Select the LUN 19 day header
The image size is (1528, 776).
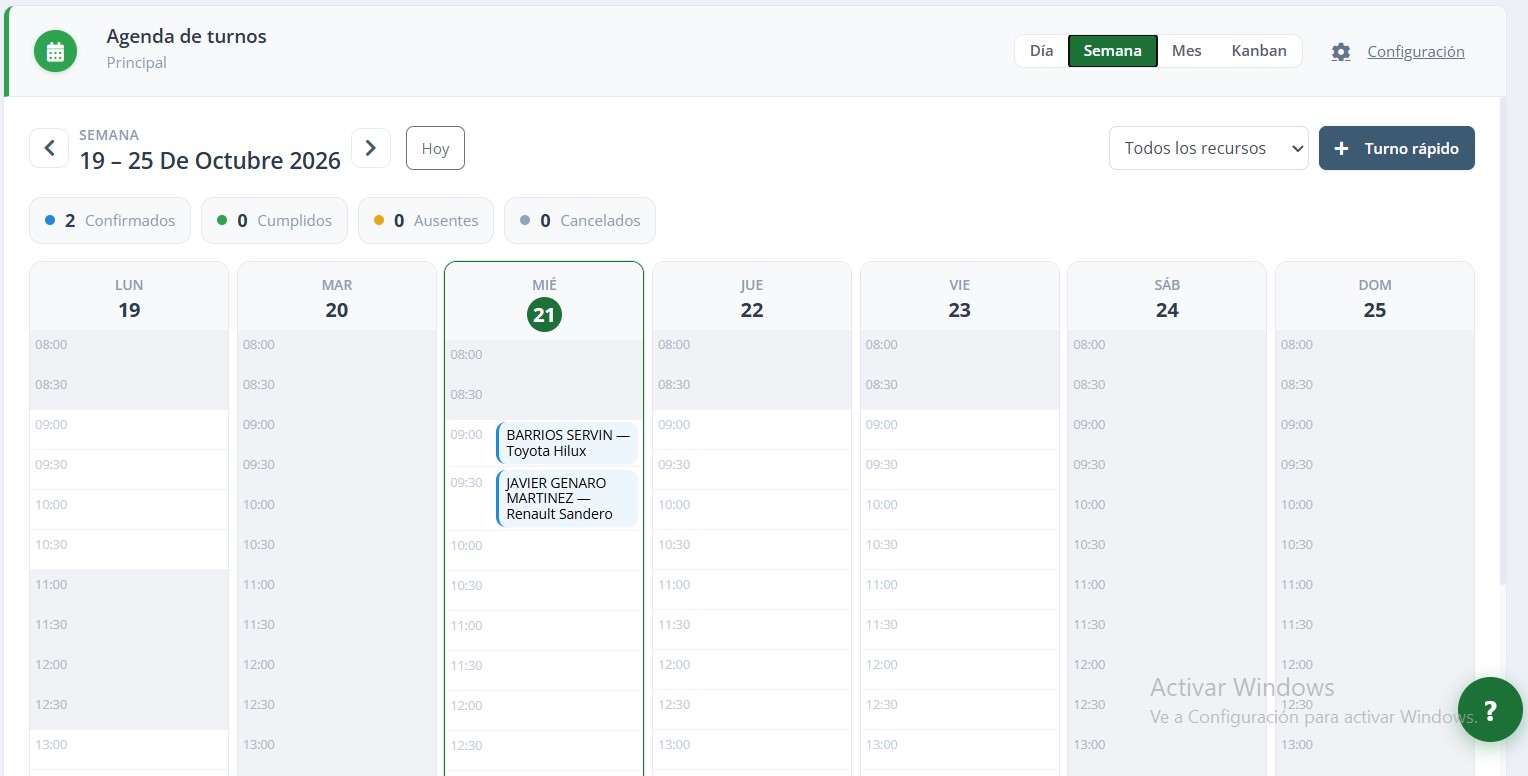pos(129,297)
